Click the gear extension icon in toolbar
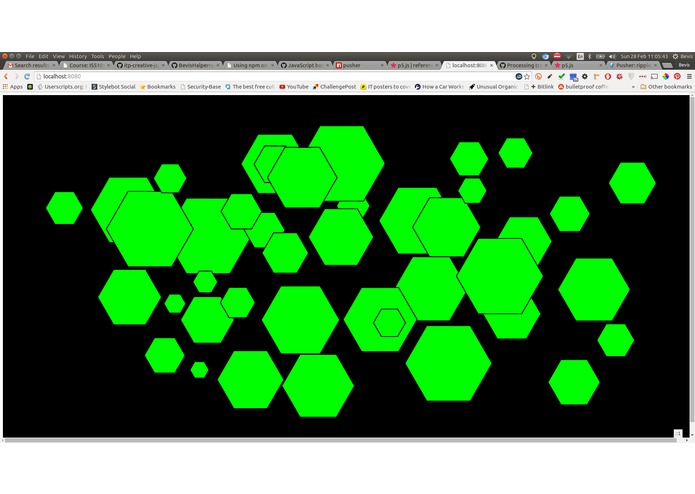 (x=585, y=77)
